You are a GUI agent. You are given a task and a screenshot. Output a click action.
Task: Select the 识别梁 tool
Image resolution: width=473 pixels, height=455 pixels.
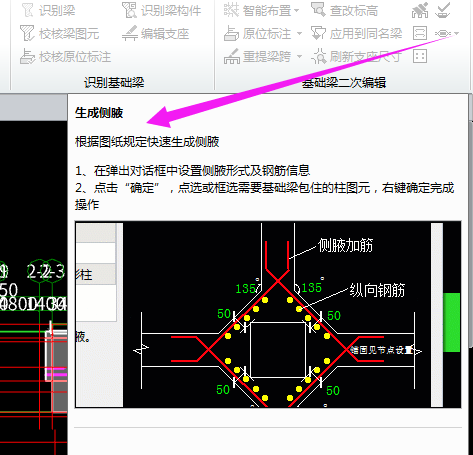(48, 10)
